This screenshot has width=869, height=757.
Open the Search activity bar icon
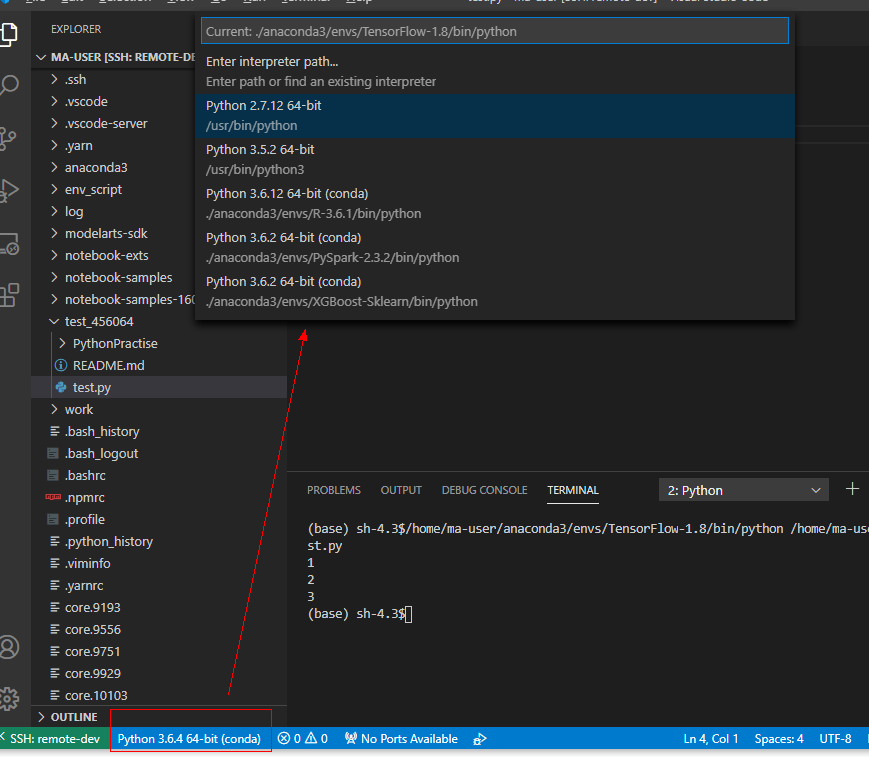9,85
